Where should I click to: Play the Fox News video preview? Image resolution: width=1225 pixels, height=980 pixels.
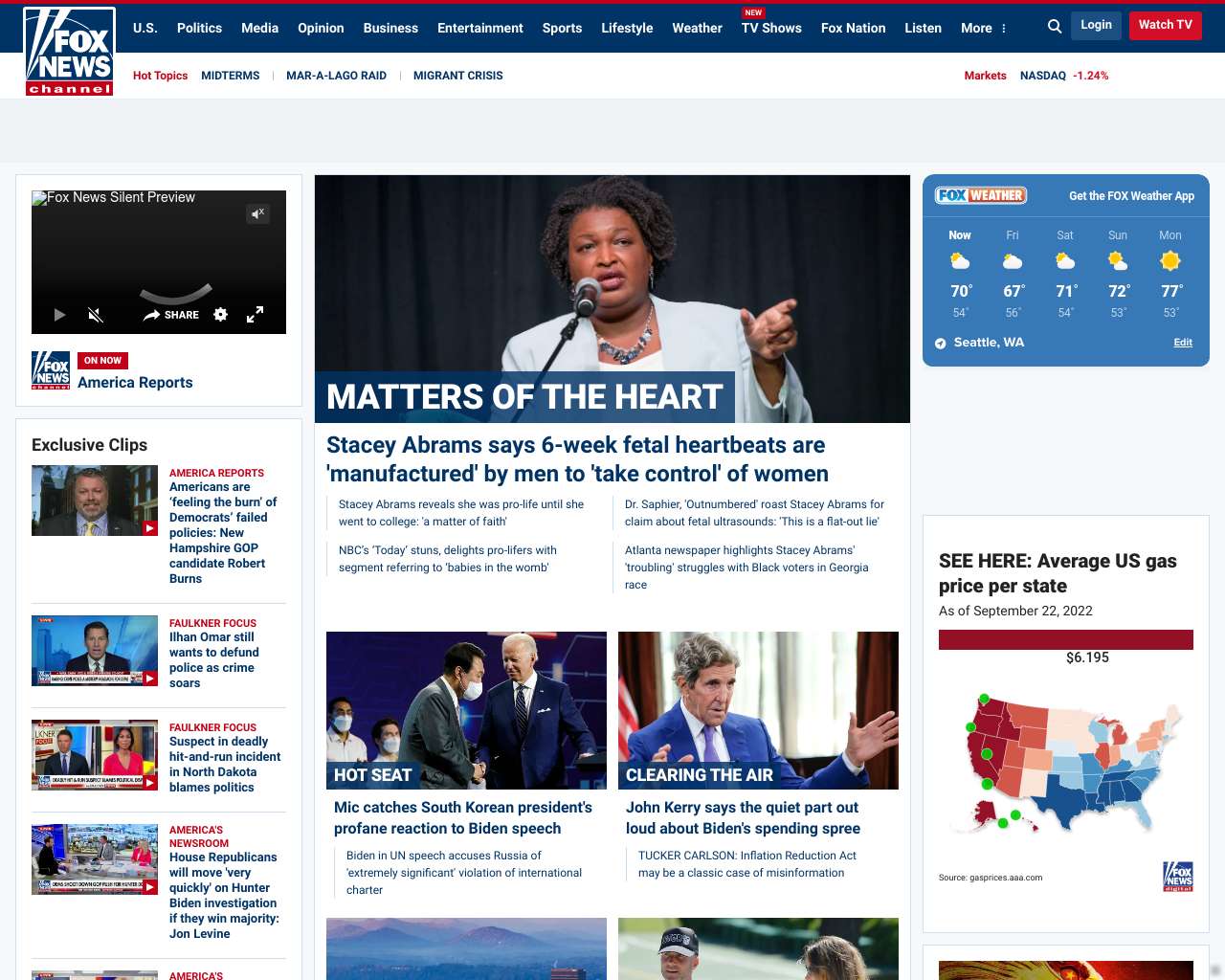59,315
